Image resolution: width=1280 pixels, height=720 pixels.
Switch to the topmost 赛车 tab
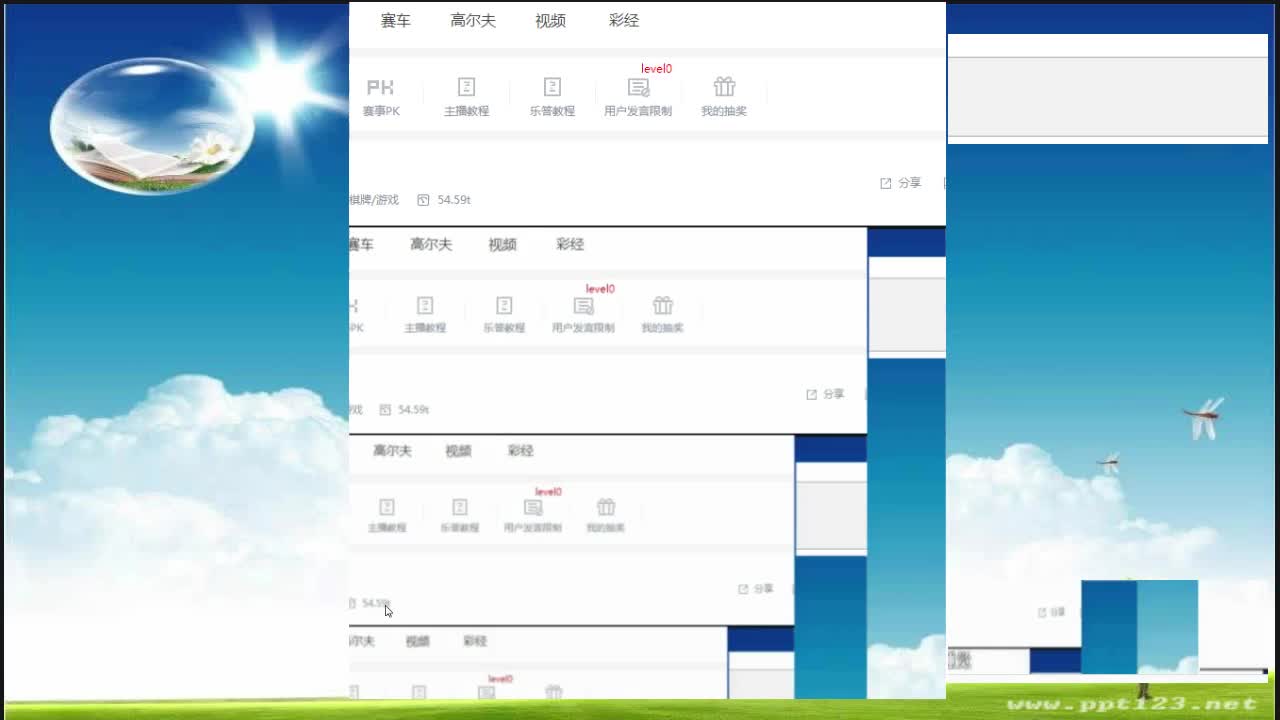coord(395,21)
